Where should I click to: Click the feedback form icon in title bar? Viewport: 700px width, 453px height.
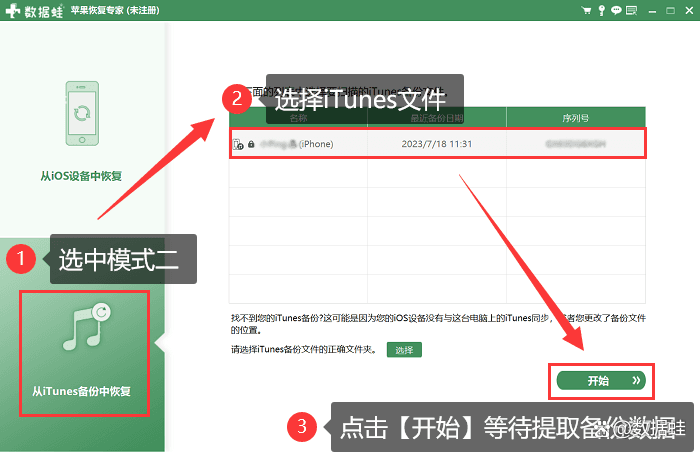(x=631, y=10)
